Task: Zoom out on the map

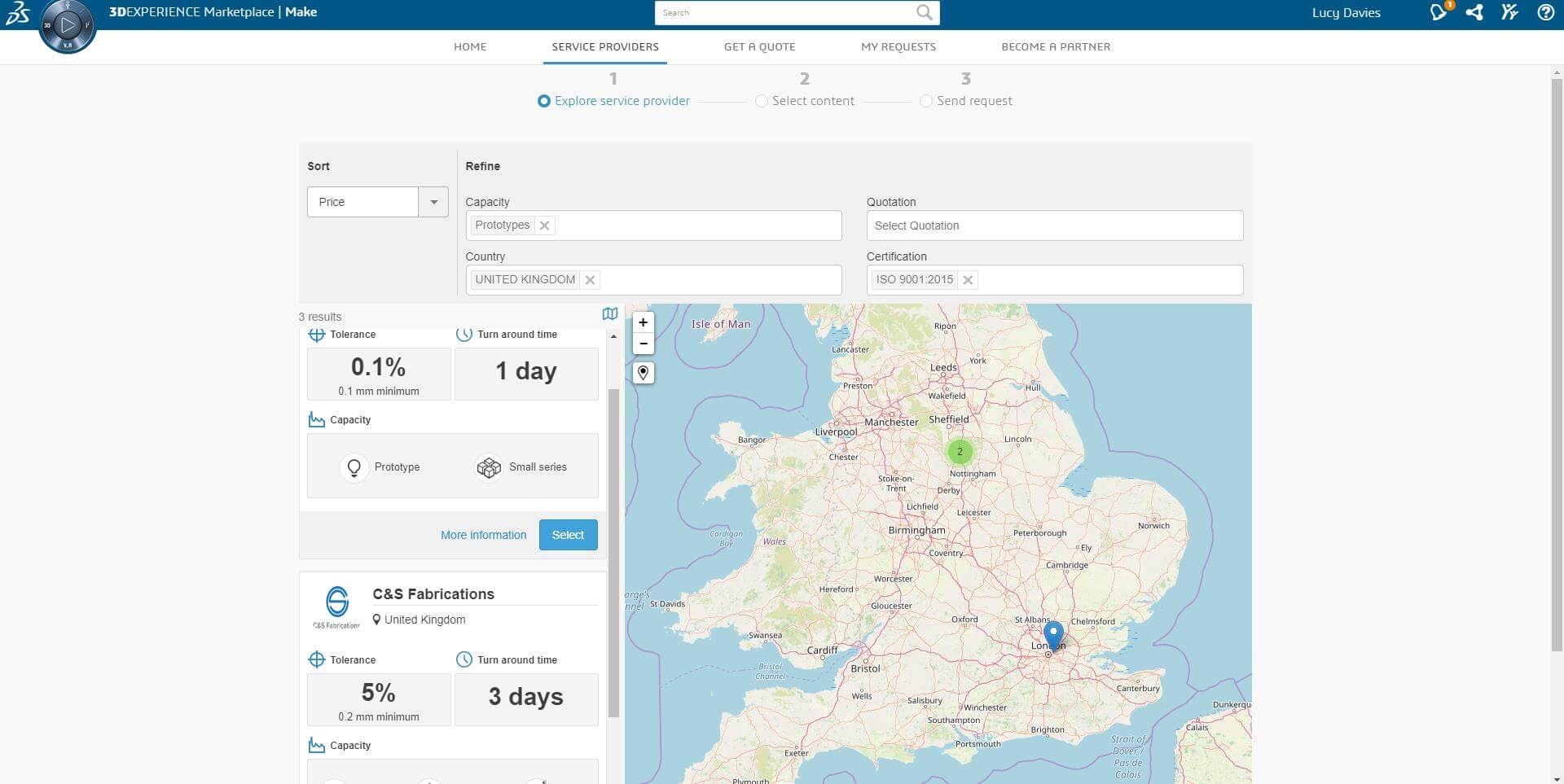Action: click(x=644, y=344)
